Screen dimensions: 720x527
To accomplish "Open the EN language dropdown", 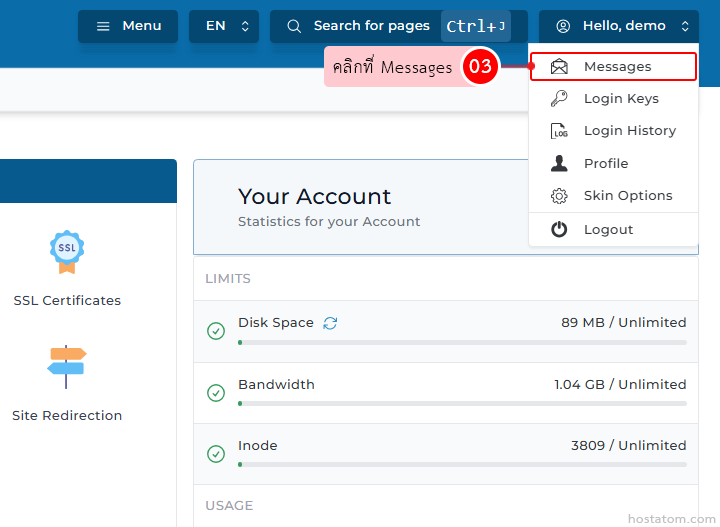I will (x=224, y=26).
